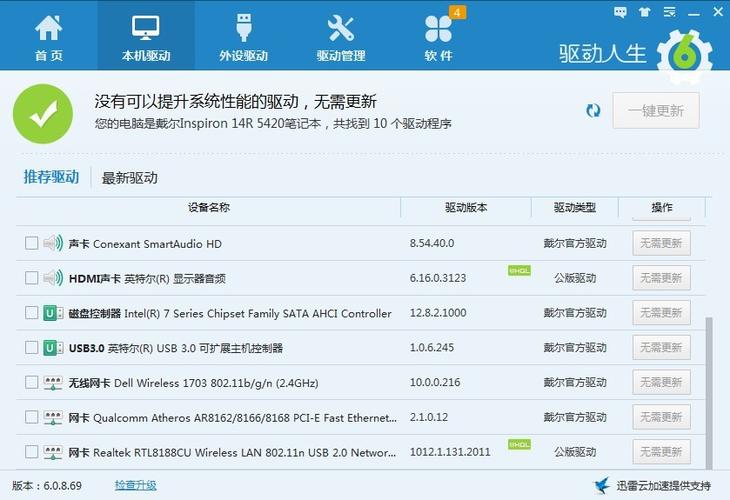Click the 操作 column header
Image resolution: width=730 pixels, height=500 pixels.
[x=662, y=207]
